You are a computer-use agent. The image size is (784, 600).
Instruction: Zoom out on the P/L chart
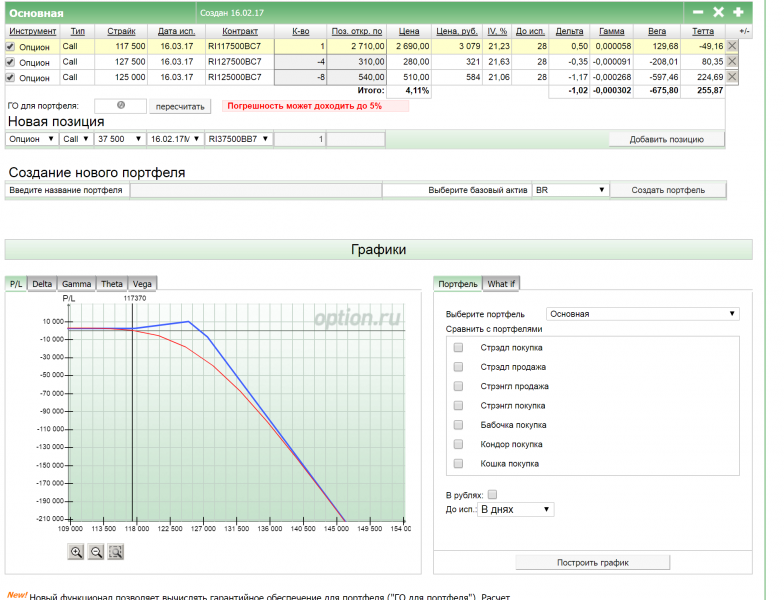[x=96, y=552]
